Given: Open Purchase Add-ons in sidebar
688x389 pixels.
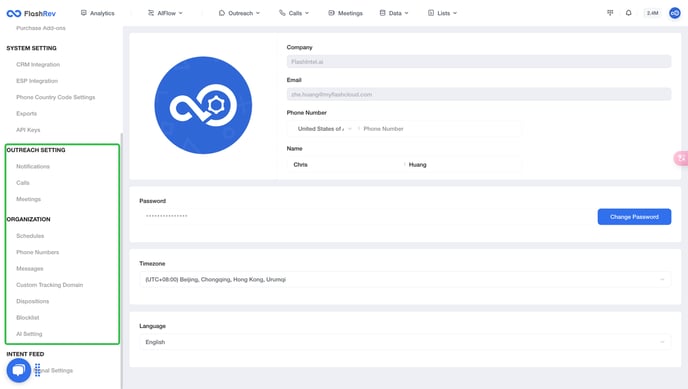Looking at the screenshot, I should 41,28.
